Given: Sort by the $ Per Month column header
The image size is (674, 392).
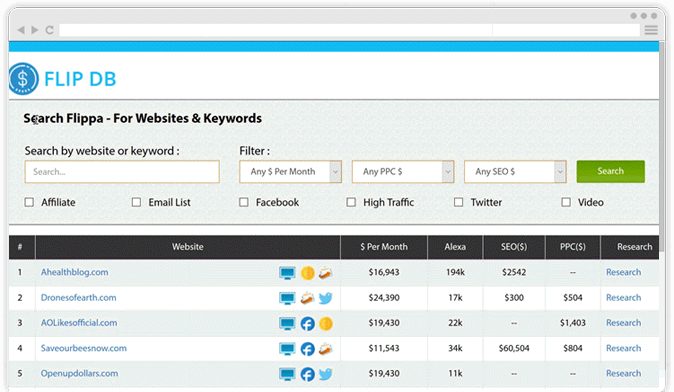Looking at the screenshot, I should pyautogui.click(x=384, y=247).
